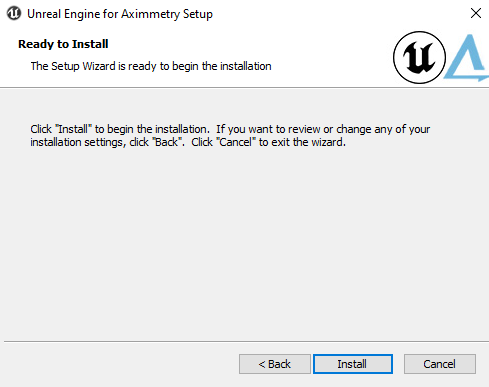Click the divider line below the header
Image resolution: width=489 pixels, height=387 pixels.
pos(244,88)
